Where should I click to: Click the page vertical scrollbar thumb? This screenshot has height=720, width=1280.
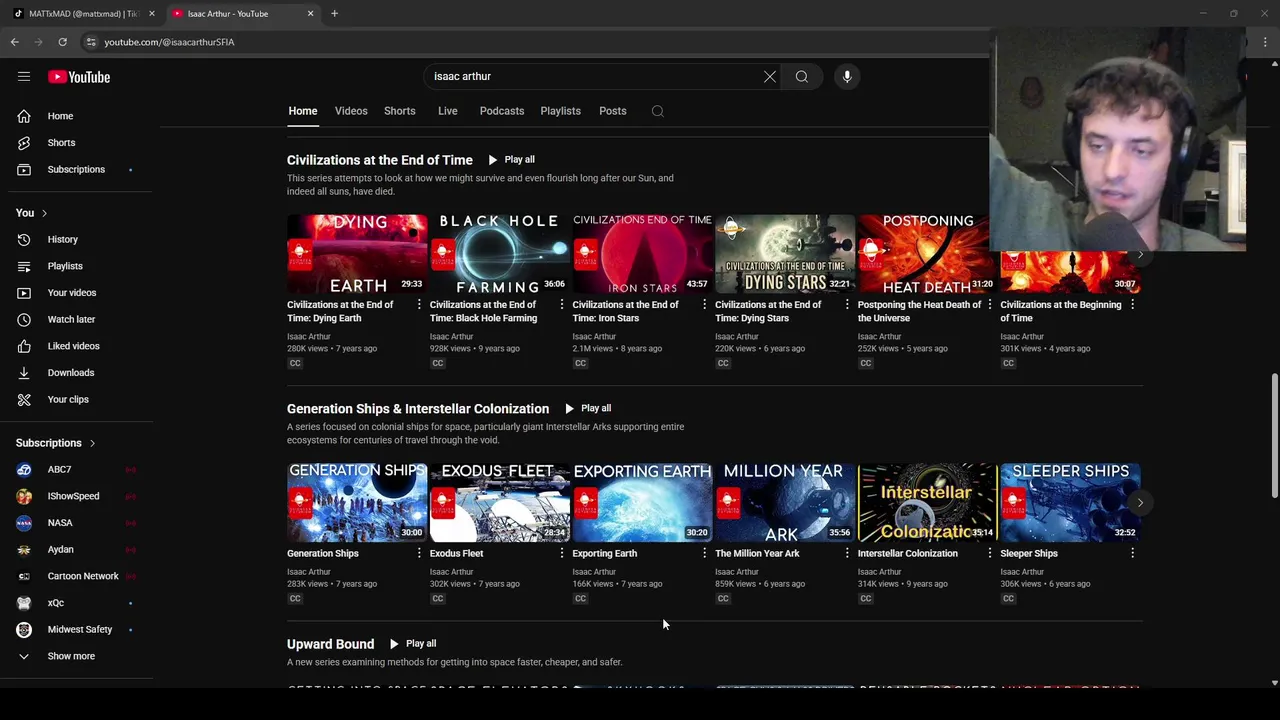point(1274,435)
